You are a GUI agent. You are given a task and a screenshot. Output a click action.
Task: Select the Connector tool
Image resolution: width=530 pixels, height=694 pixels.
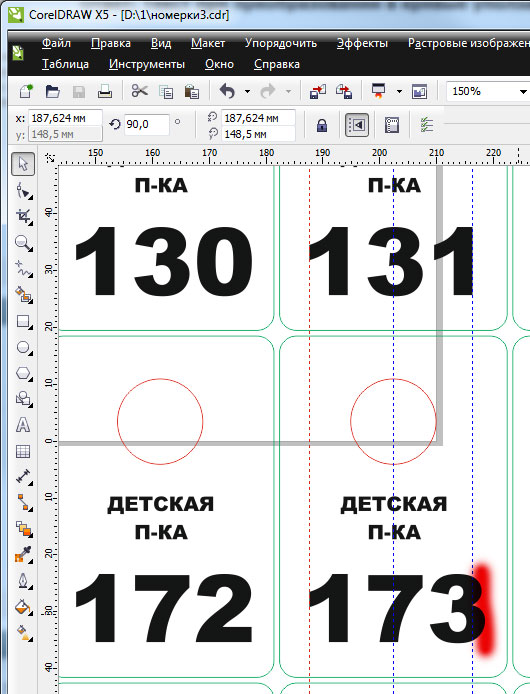23,503
